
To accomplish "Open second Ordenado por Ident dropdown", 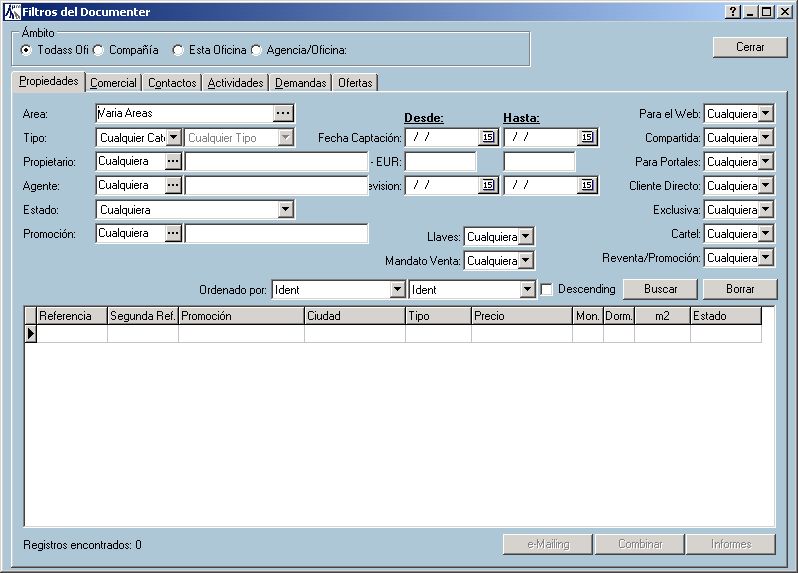I will click(527, 290).
